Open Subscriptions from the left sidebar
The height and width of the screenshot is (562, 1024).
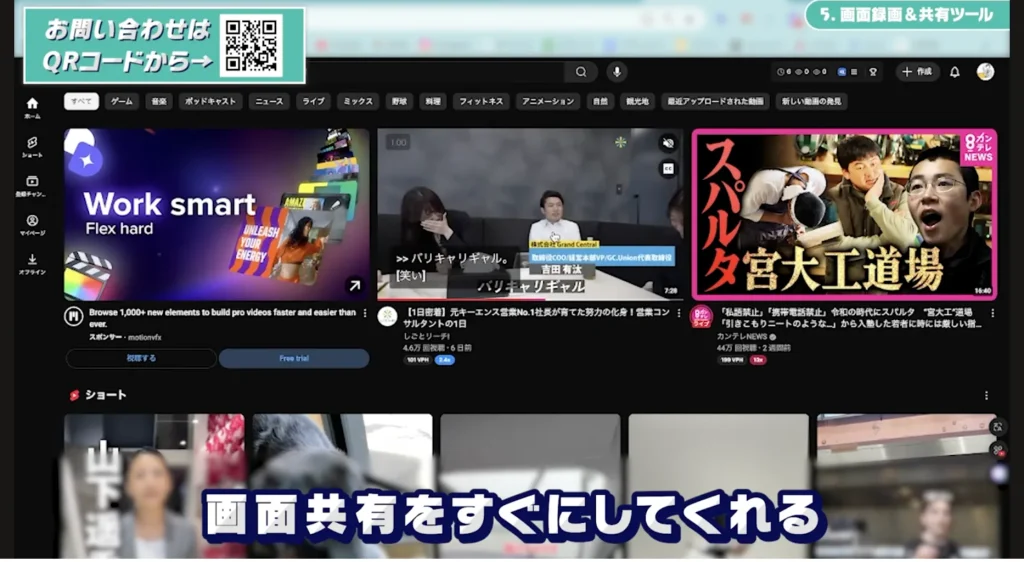[32, 185]
